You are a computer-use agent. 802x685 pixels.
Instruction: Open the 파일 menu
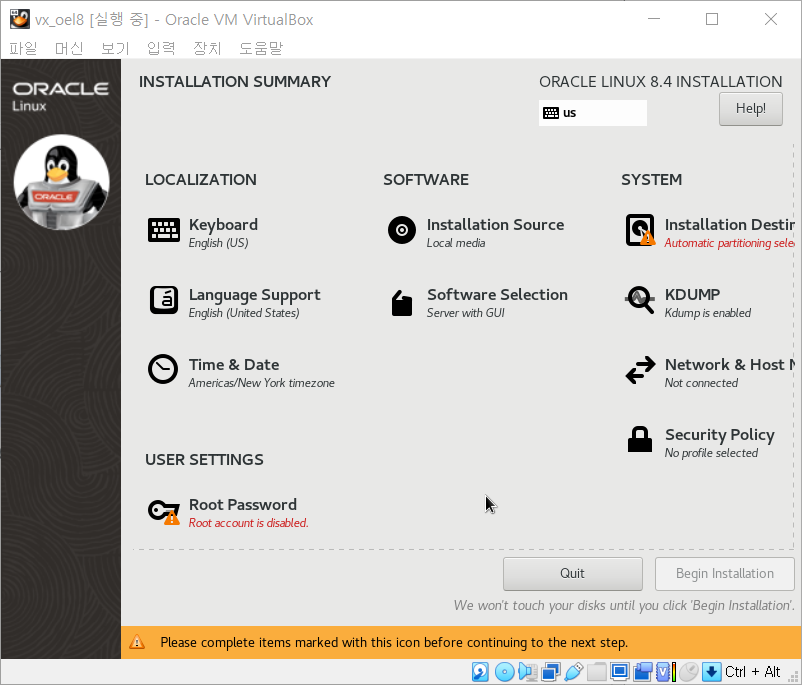pyautogui.click(x=23, y=48)
